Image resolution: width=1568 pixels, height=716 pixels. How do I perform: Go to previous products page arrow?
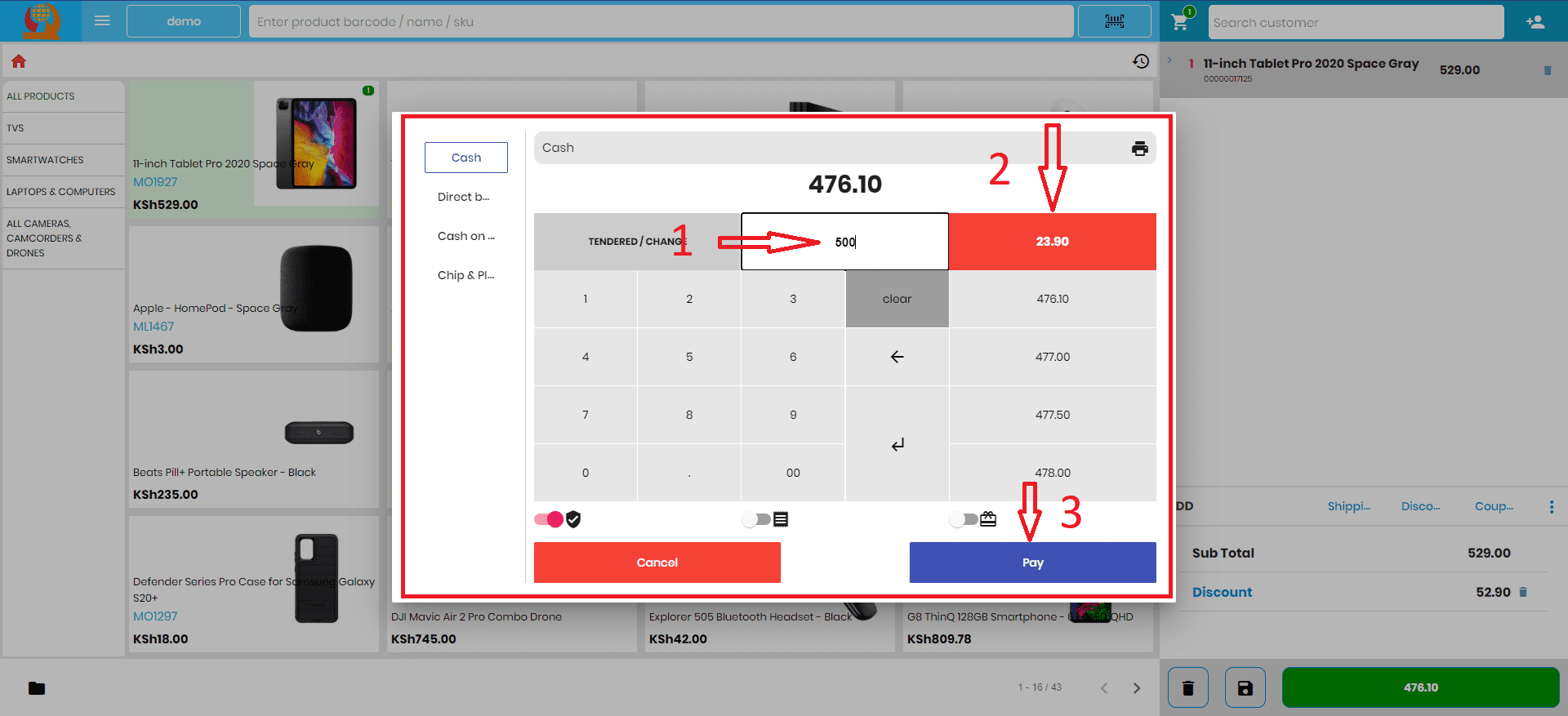(x=1104, y=688)
